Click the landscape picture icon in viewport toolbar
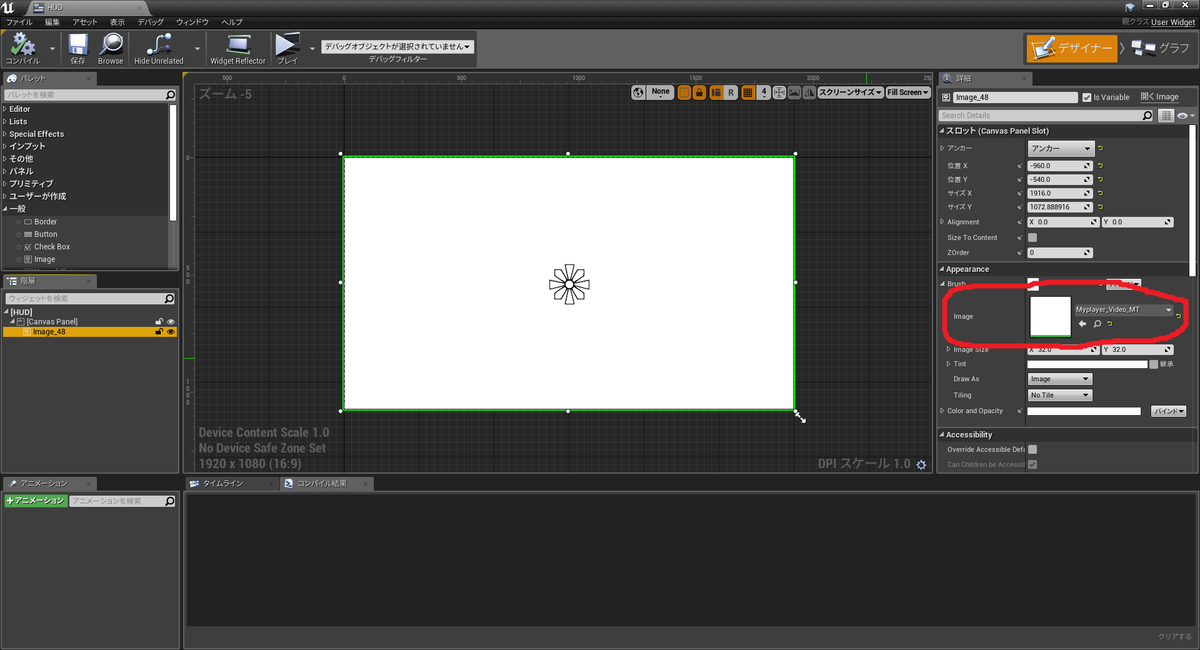 (x=794, y=92)
